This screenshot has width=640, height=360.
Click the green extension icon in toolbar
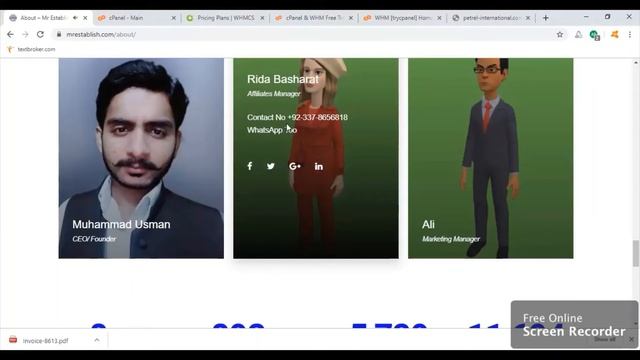[594, 35]
